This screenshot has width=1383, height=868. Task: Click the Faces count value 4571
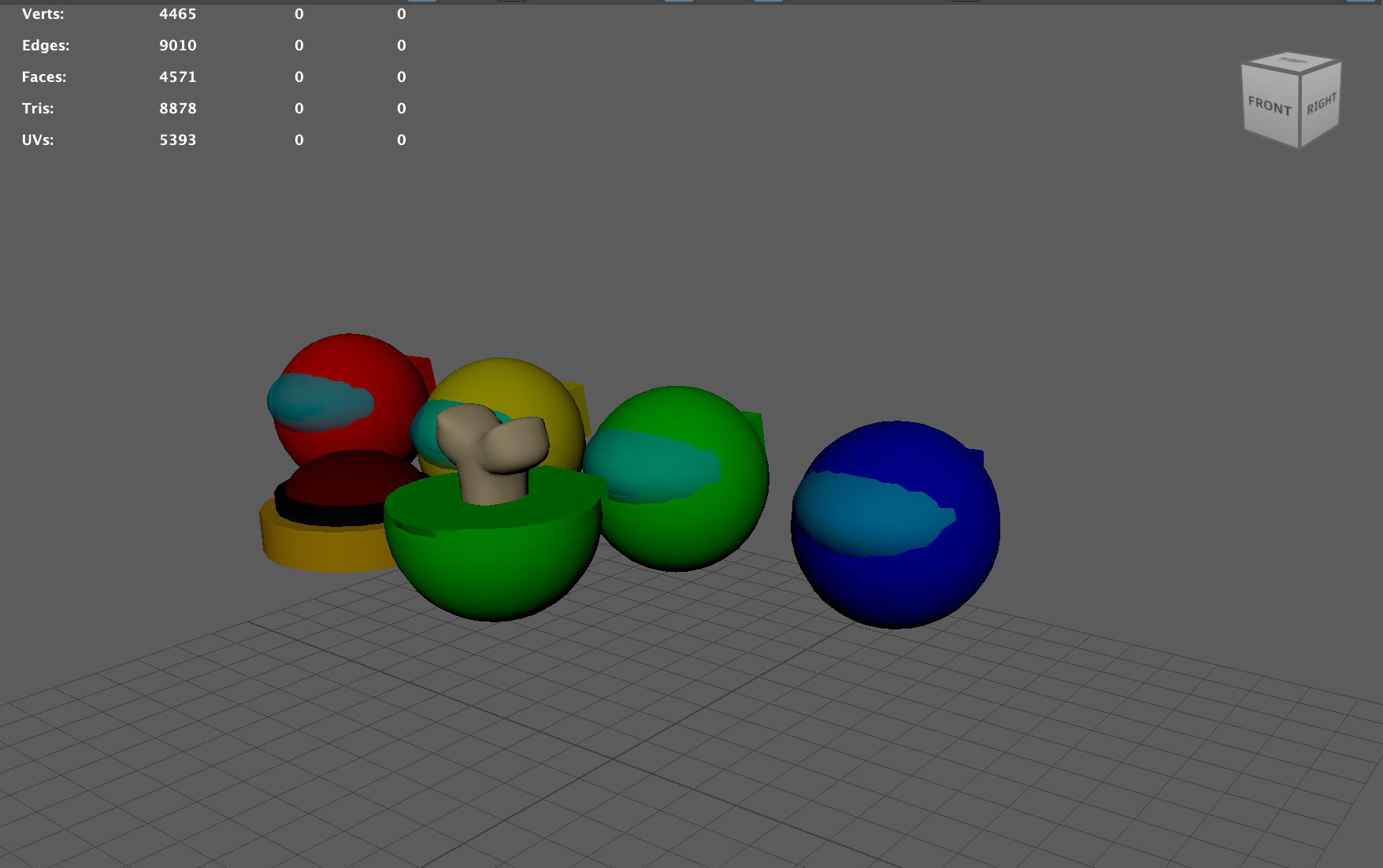click(x=178, y=77)
